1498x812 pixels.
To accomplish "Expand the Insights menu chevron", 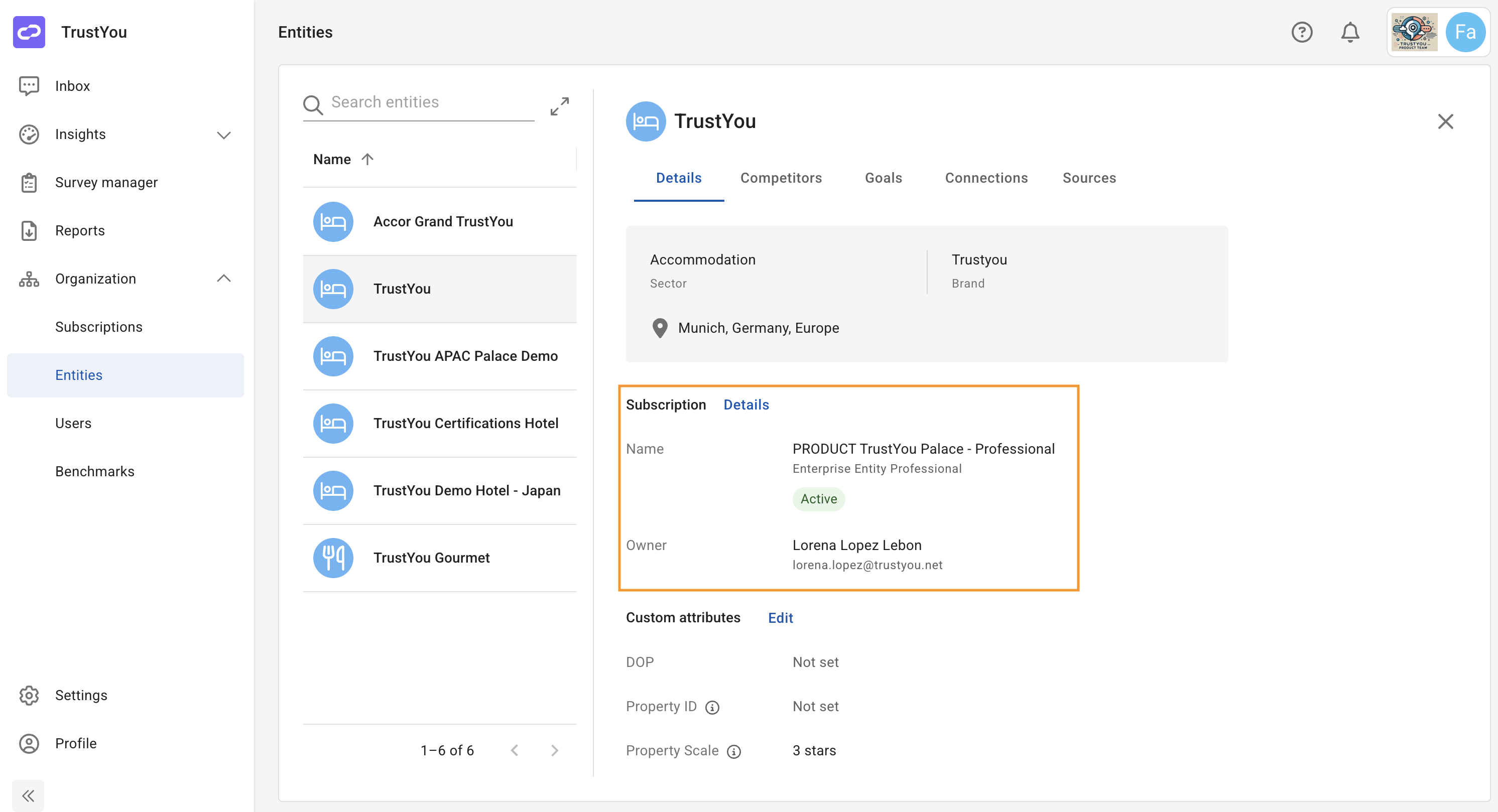I will (224, 135).
